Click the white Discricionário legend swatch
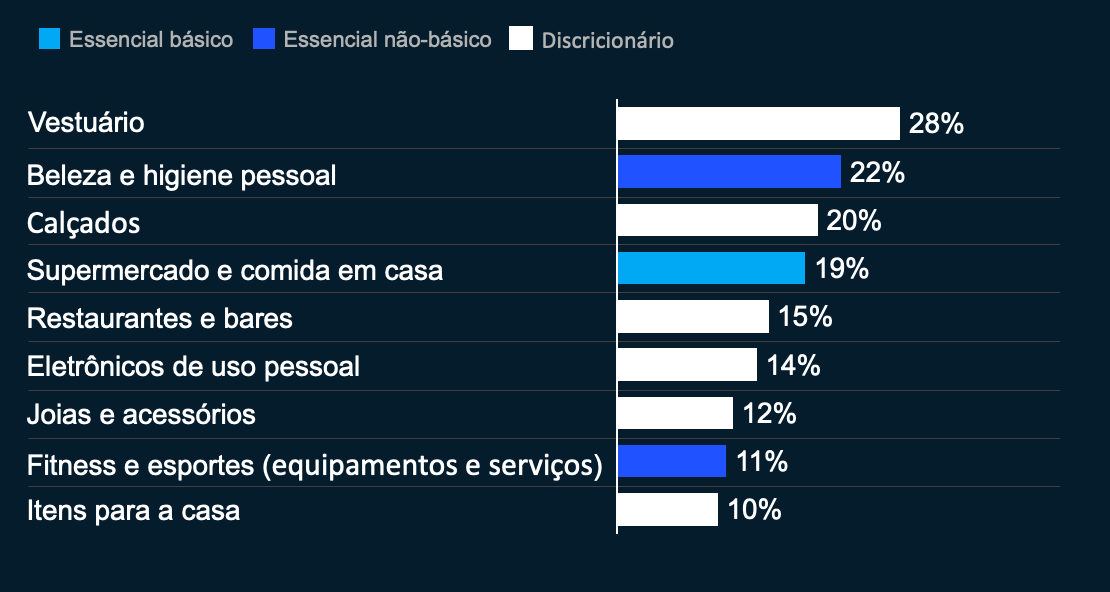 [x=520, y=40]
